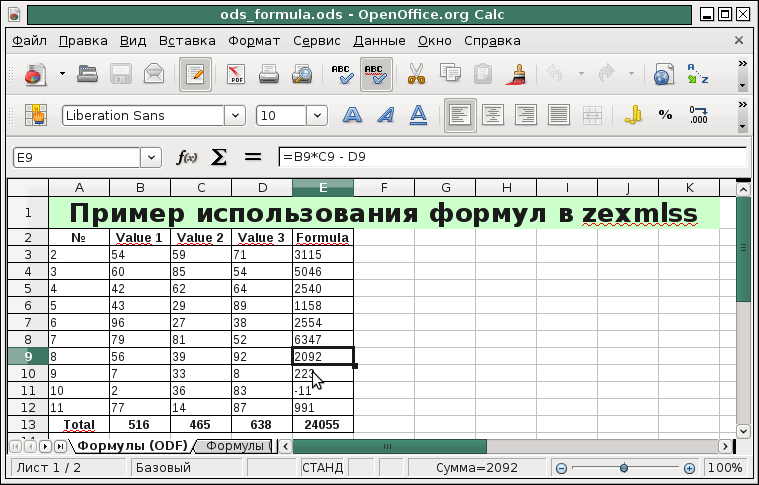The image size is (759, 485).
Task: Click the Hyperlink globe icon
Action: (x=664, y=74)
